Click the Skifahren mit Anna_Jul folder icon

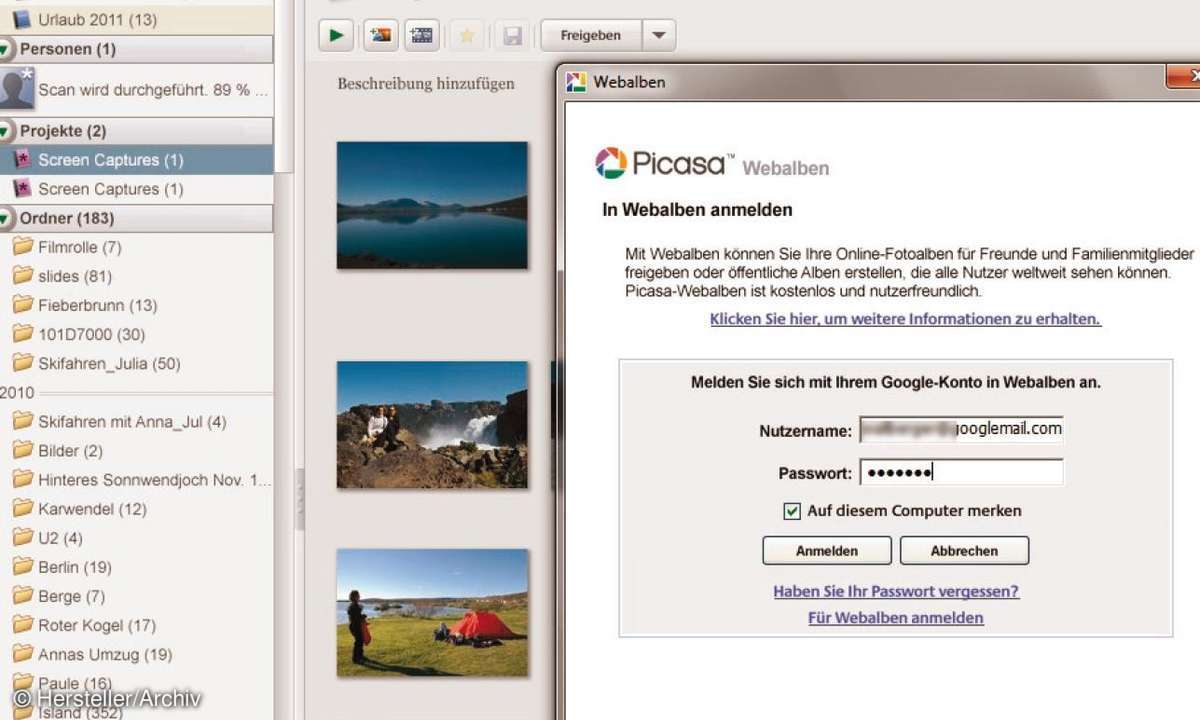(22, 421)
